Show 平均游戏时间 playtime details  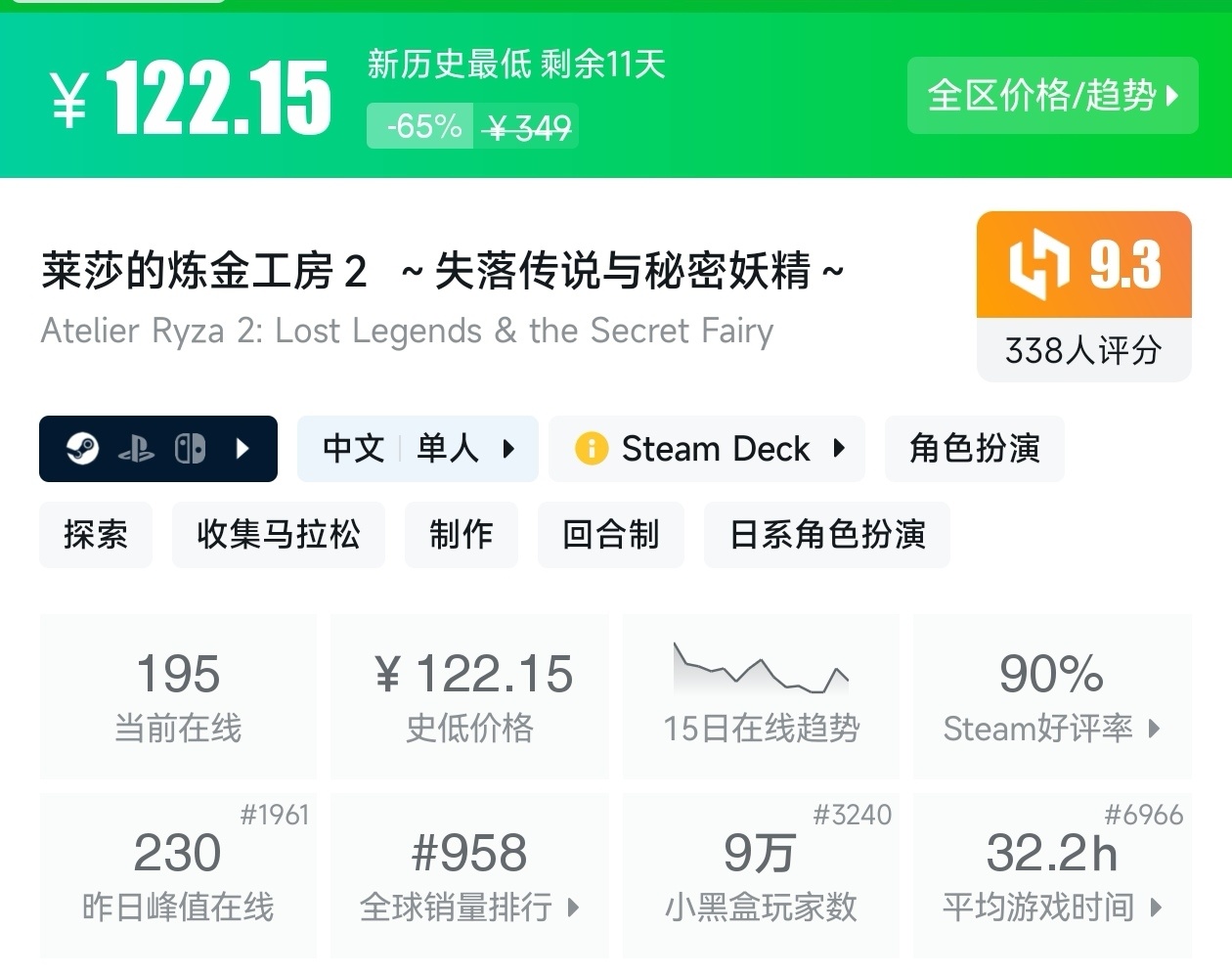coord(1051,907)
